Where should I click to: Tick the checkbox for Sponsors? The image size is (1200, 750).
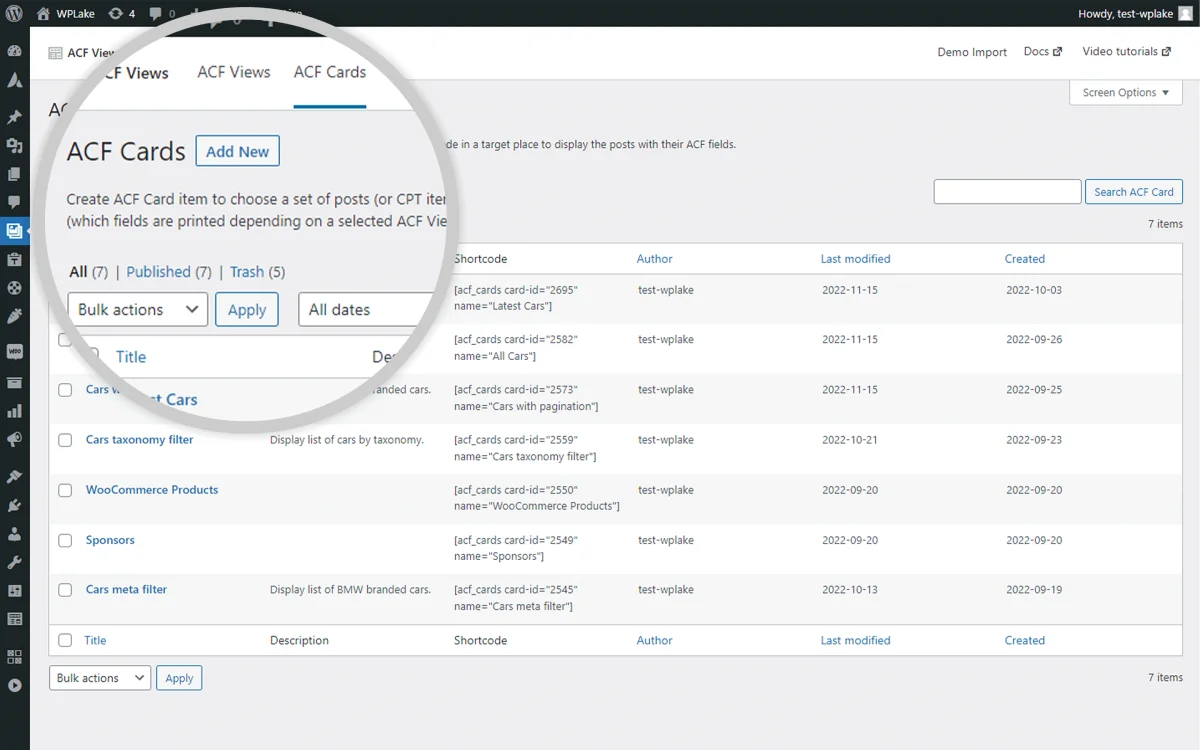click(x=65, y=540)
